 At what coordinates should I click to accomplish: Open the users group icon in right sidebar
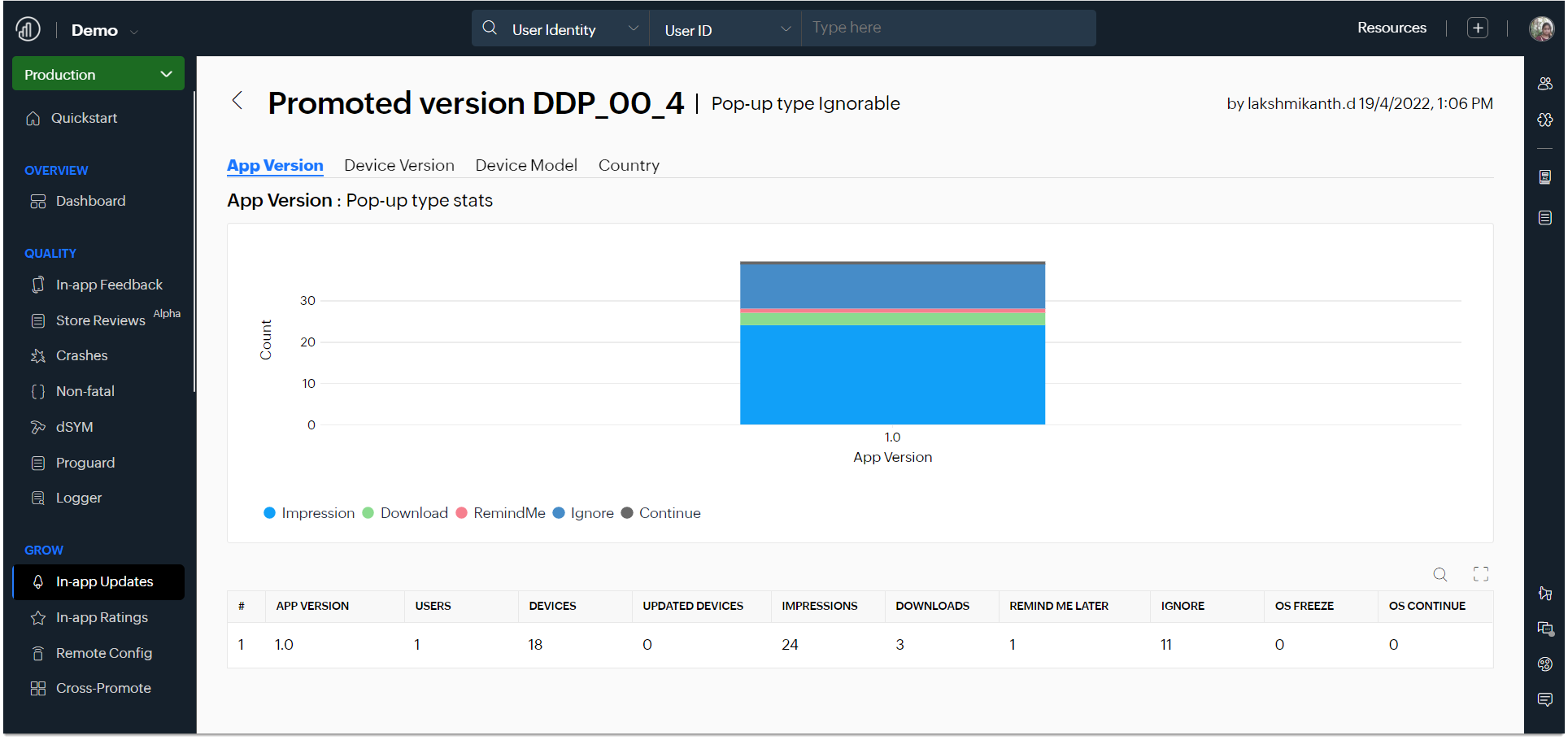pyautogui.click(x=1545, y=83)
